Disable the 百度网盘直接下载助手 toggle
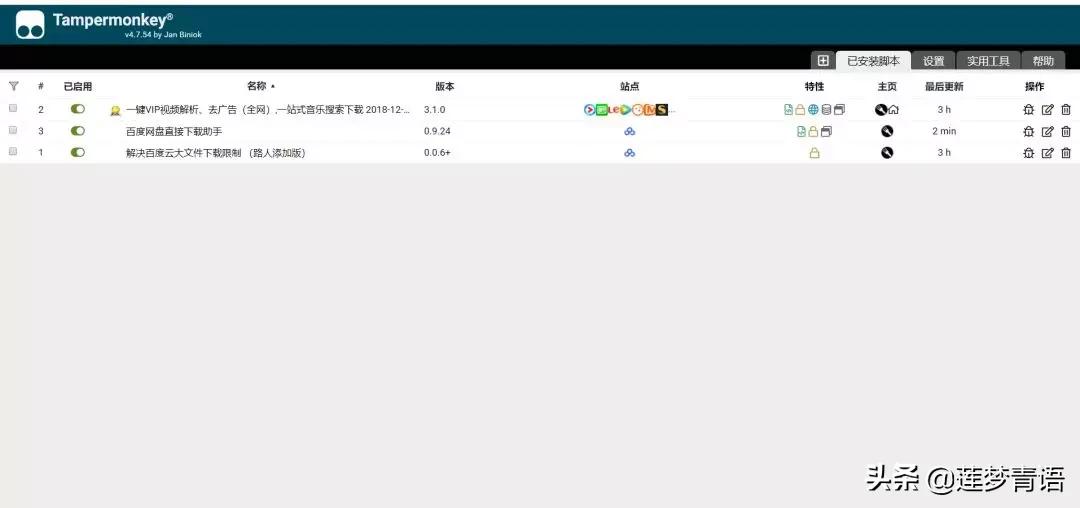This screenshot has height=508, width=1080. tap(78, 131)
